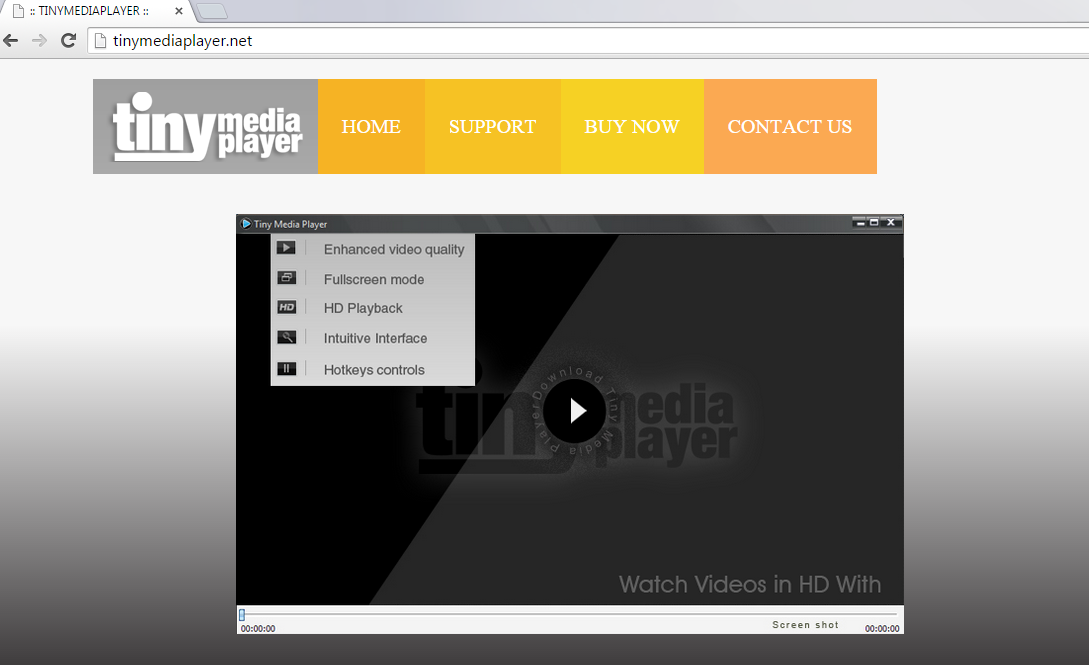Screen dimensions: 1089x665
Task: Reload the page with the refresh icon
Action: [x=68, y=40]
